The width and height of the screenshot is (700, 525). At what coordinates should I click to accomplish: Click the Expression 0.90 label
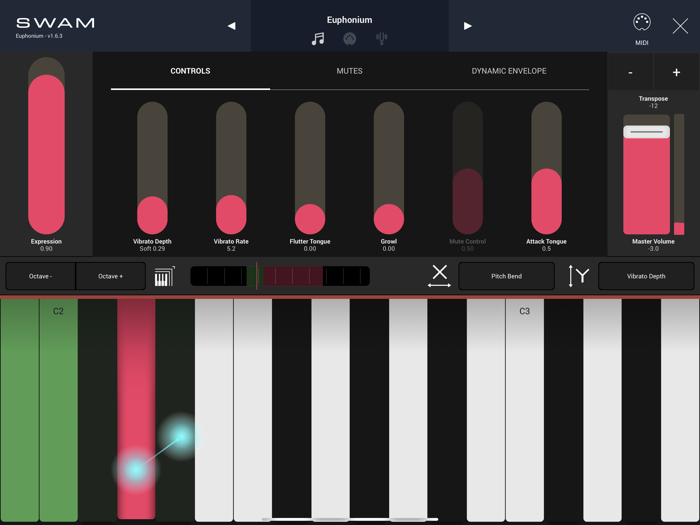(46, 245)
